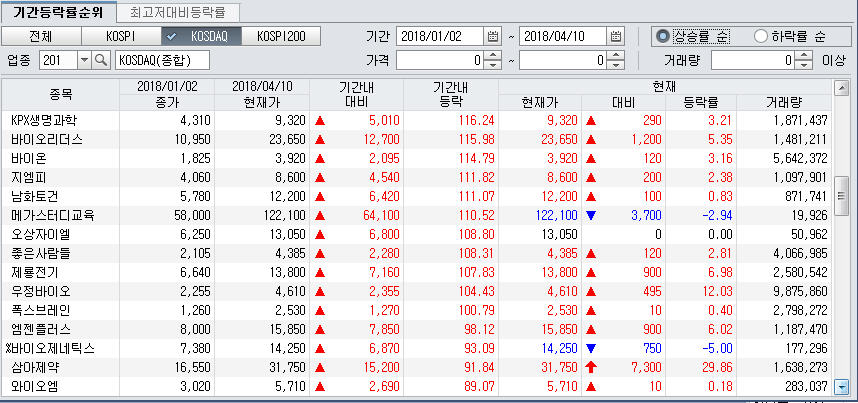The height and width of the screenshot is (403, 858).
Task: Click the minimum price spinner arrows
Action: coord(493,60)
